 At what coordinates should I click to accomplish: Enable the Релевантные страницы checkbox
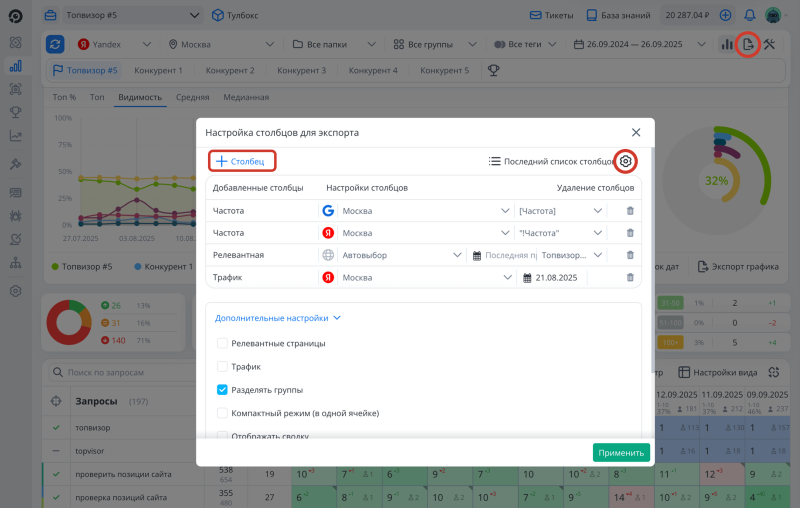tap(223, 343)
